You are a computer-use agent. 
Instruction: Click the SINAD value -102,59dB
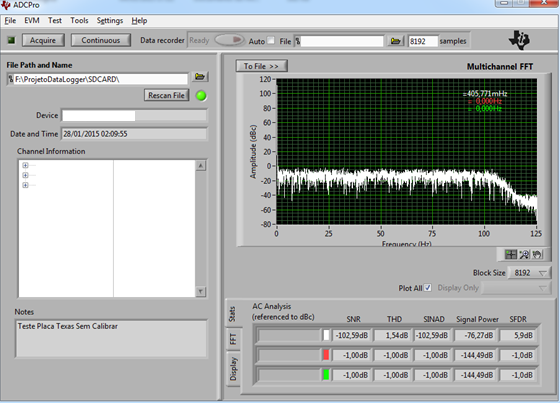click(432, 335)
